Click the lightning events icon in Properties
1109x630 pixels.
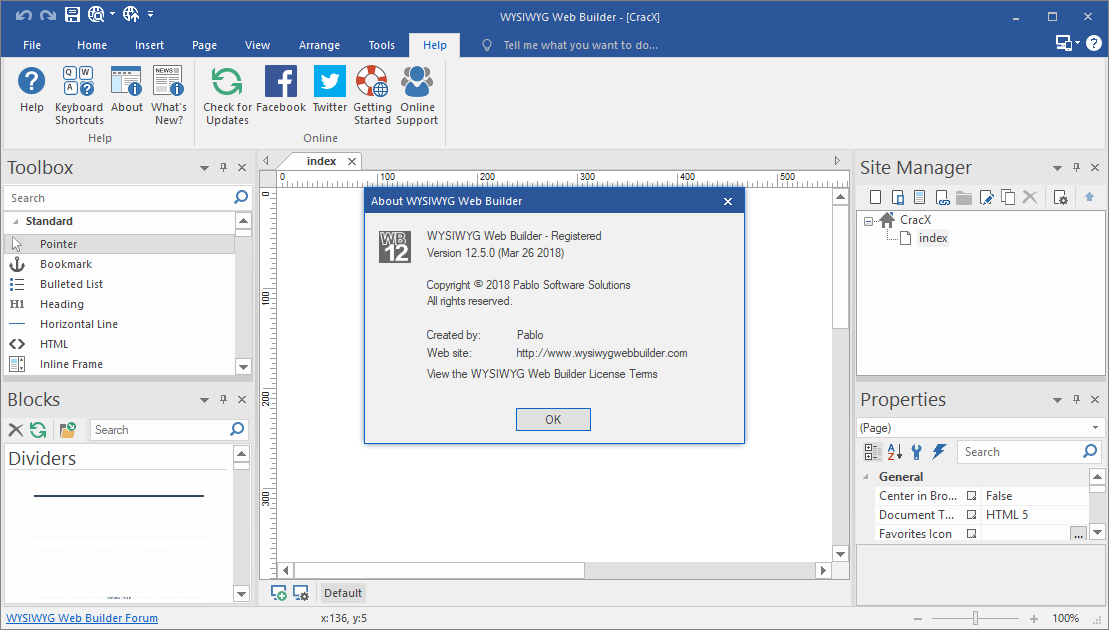[939, 452]
